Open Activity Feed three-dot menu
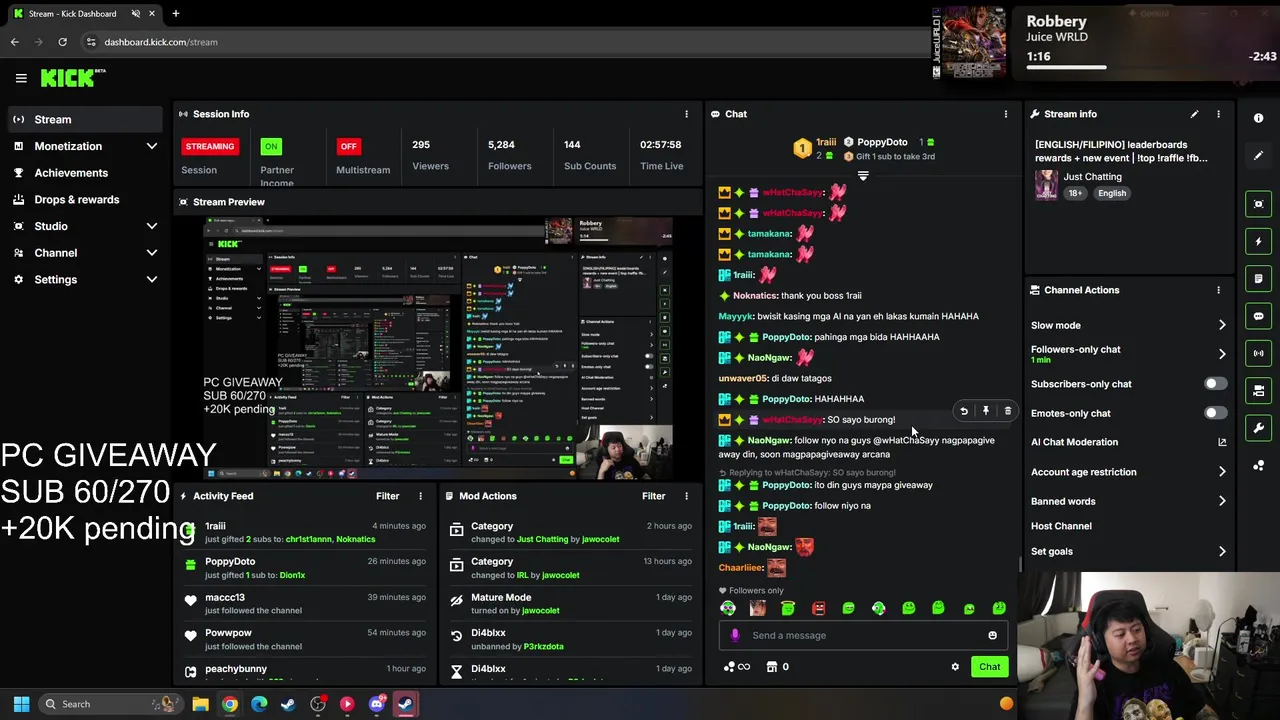Viewport: 1280px width, 720px height. coord(420,496)
